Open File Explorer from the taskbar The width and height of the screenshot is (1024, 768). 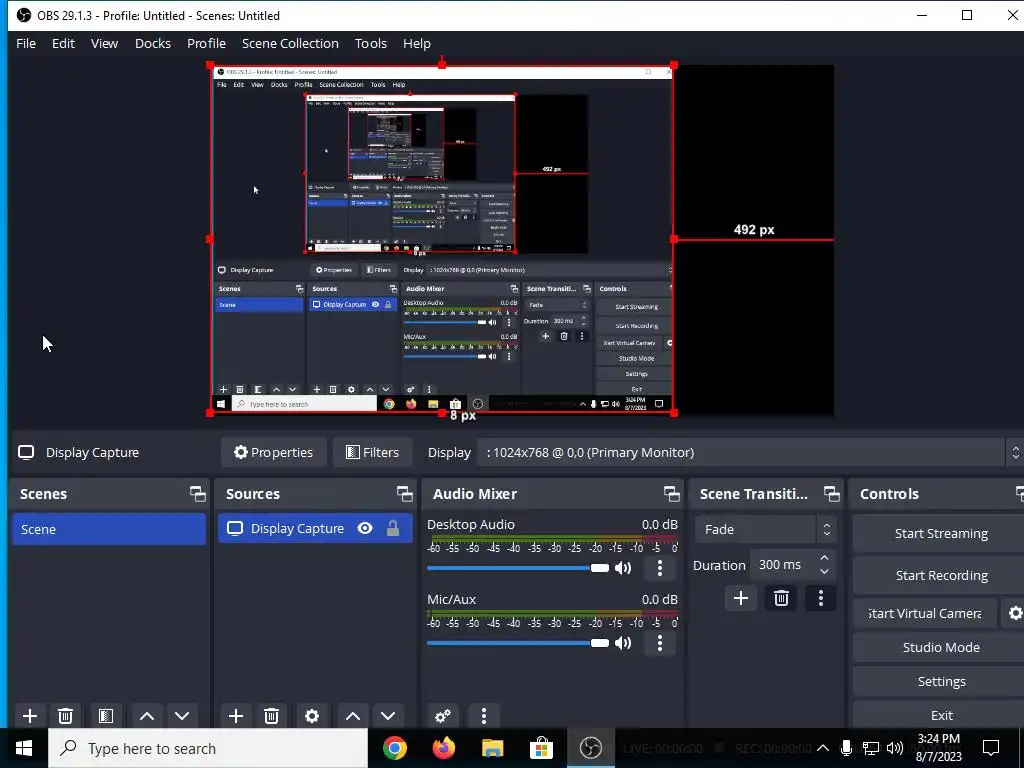[492, 748]
